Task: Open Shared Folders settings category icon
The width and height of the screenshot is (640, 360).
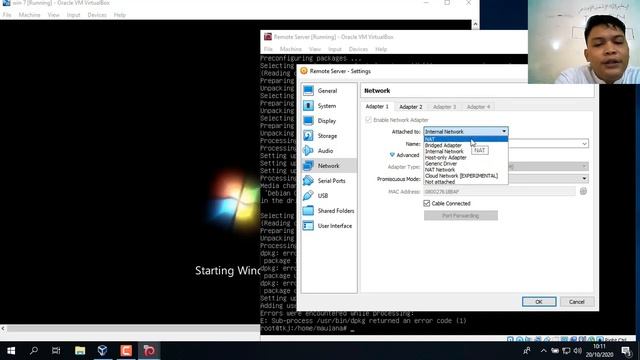Action: [x=309, y=211]
